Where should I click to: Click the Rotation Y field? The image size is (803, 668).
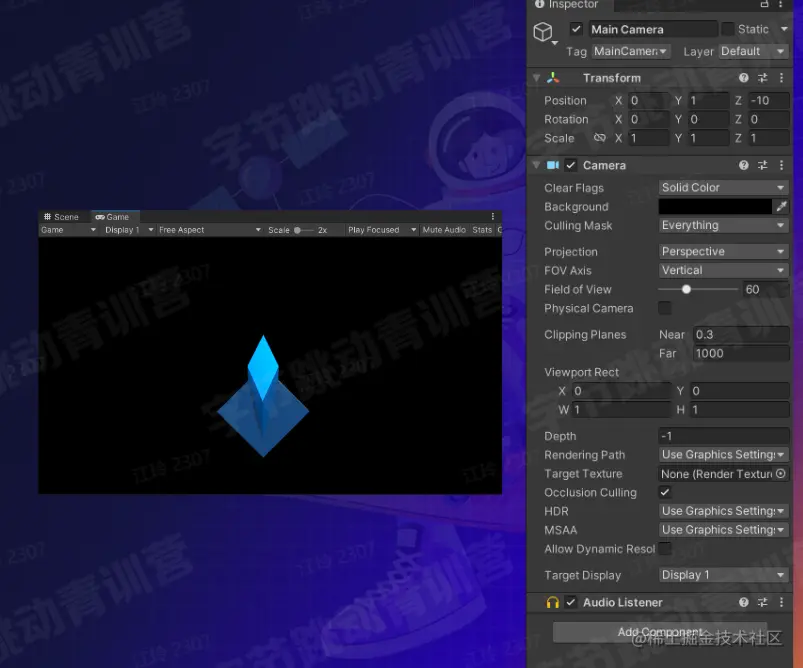coord(708,119)
